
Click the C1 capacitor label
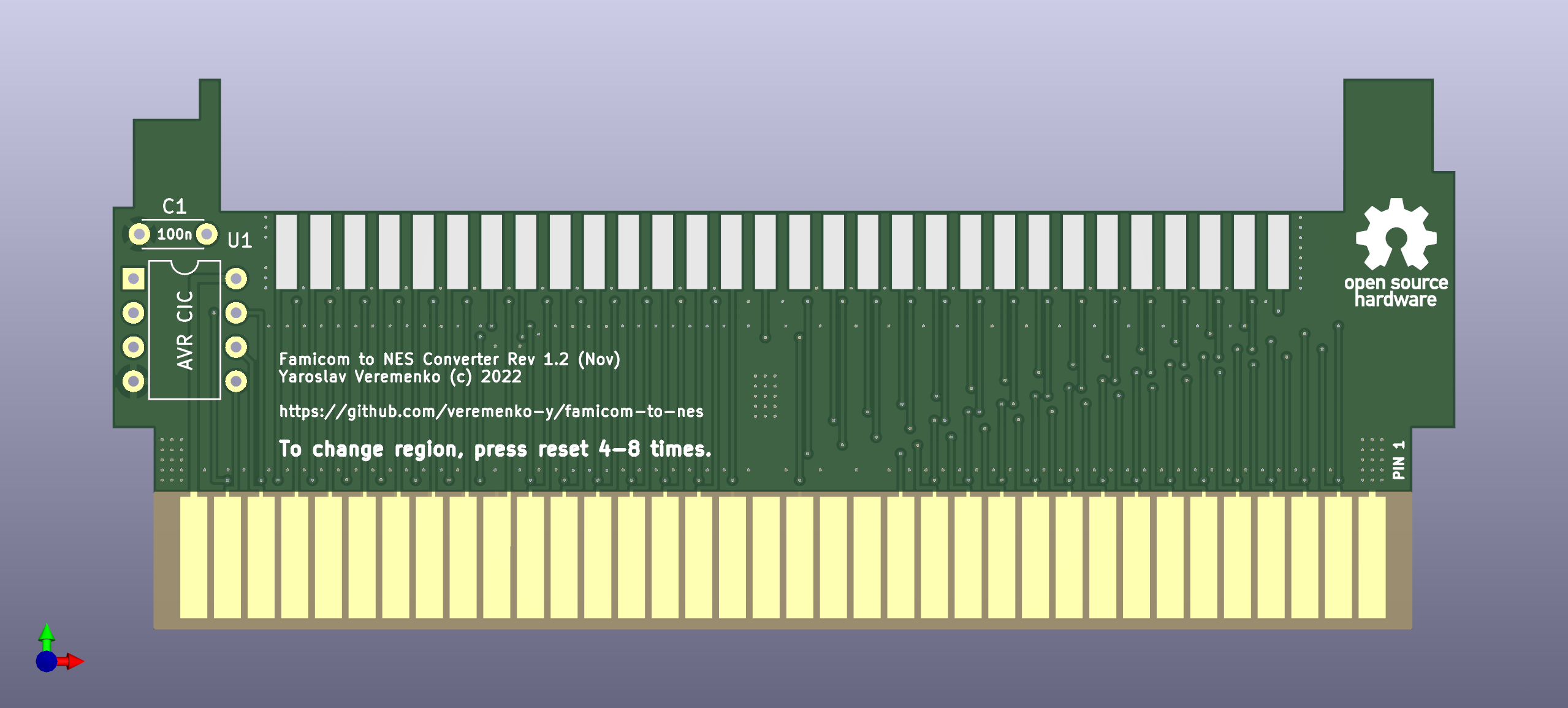tap(174, 207)
